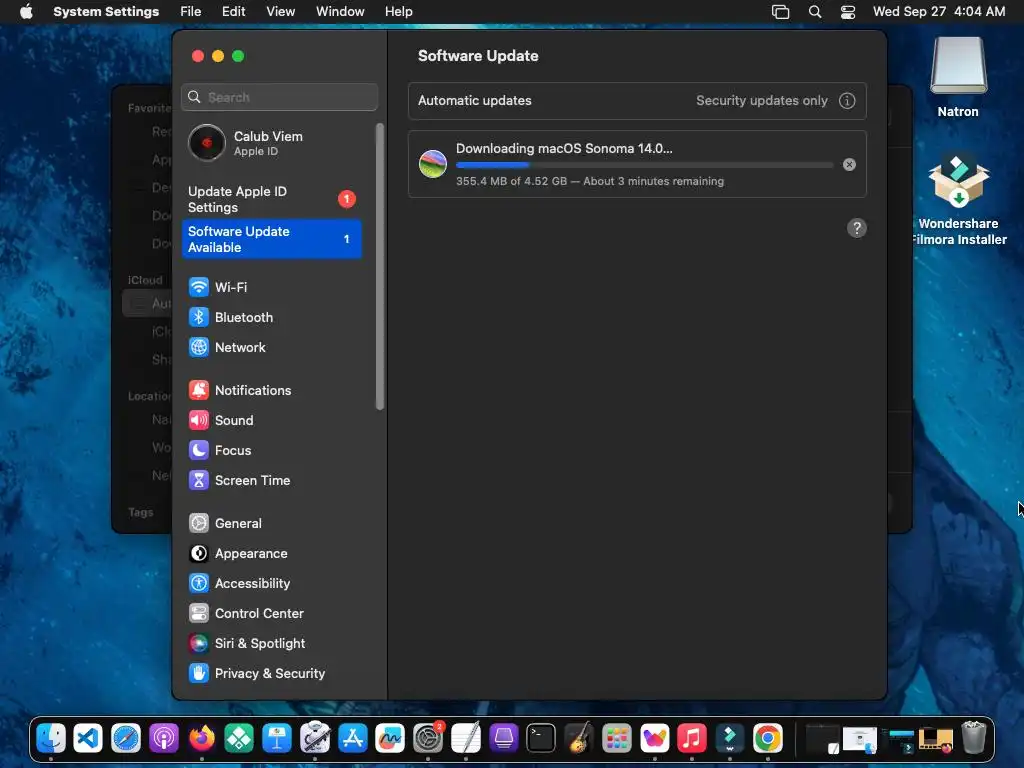This screenshot has height=768, width=1024.
Task: Open Privacy & Security settings
Action: click(271, 674)
